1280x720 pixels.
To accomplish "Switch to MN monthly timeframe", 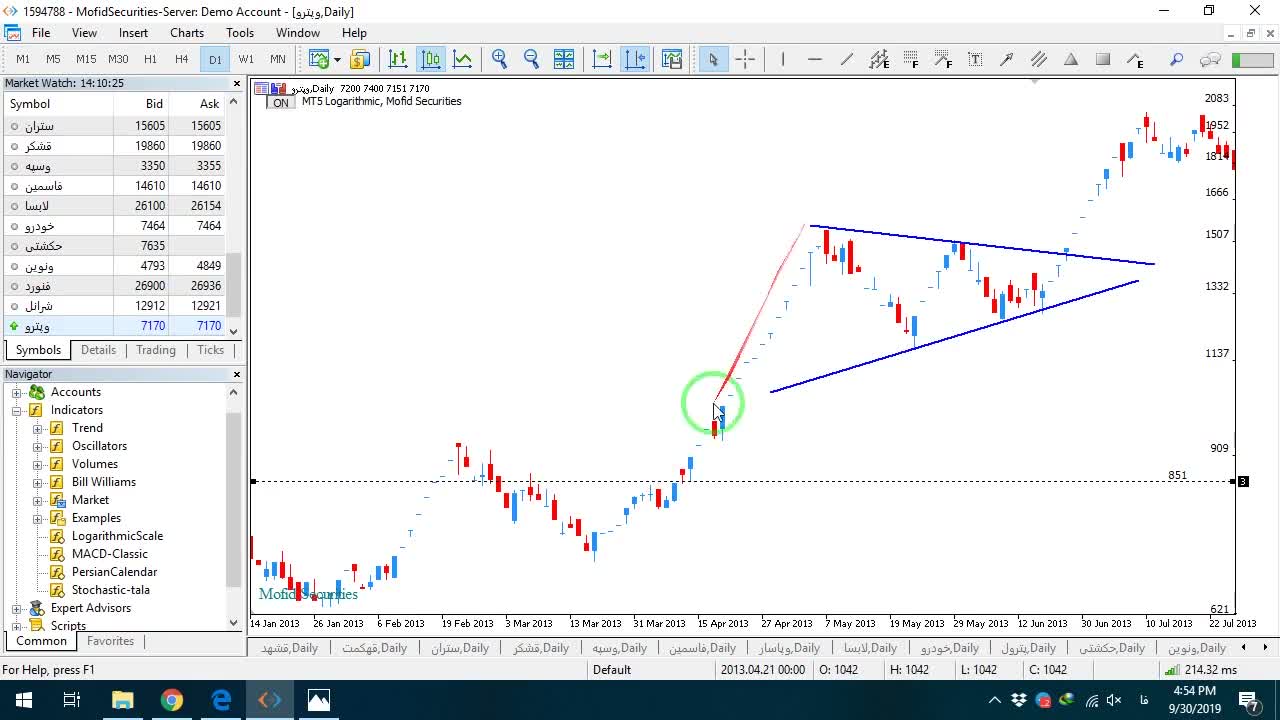I will pyautogui.click(x=278, y=59).
